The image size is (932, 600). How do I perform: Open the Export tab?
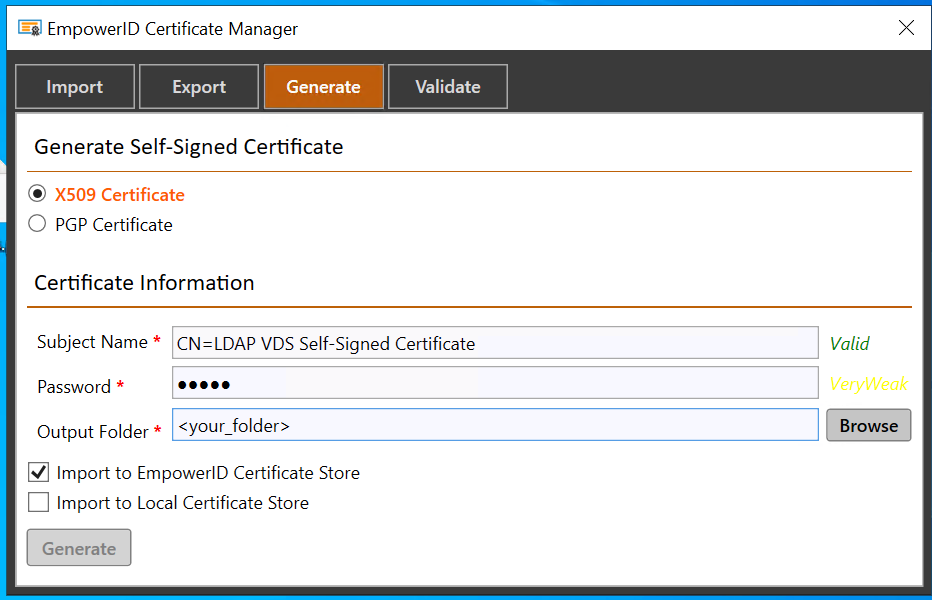point(199,87)
